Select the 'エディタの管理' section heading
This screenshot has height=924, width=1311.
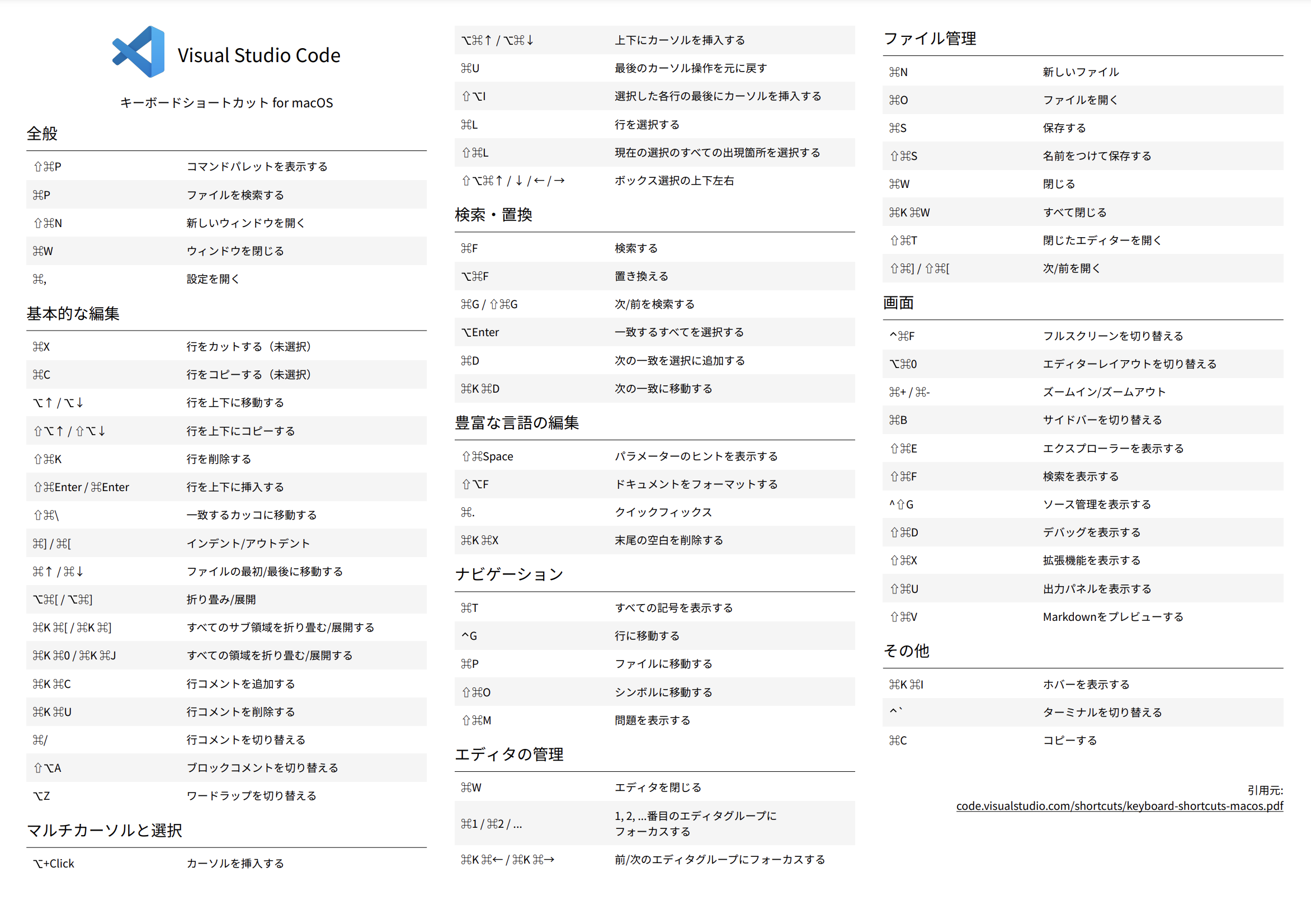click(x=510, y=754)
